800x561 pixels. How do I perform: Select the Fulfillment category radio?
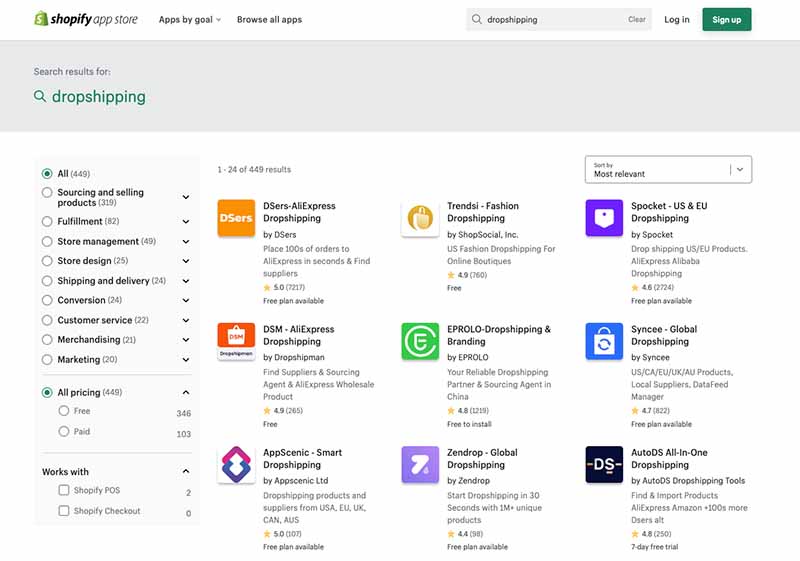47,221
